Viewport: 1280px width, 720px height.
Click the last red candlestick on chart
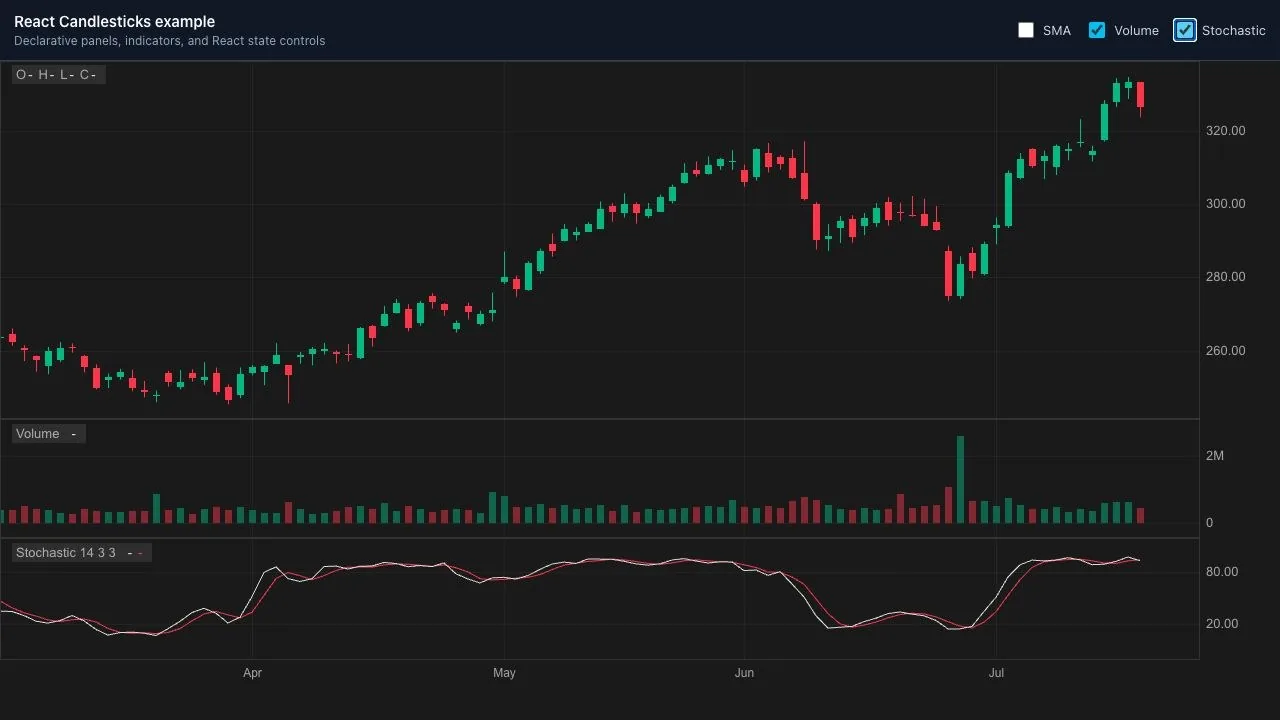point(1140,95)
